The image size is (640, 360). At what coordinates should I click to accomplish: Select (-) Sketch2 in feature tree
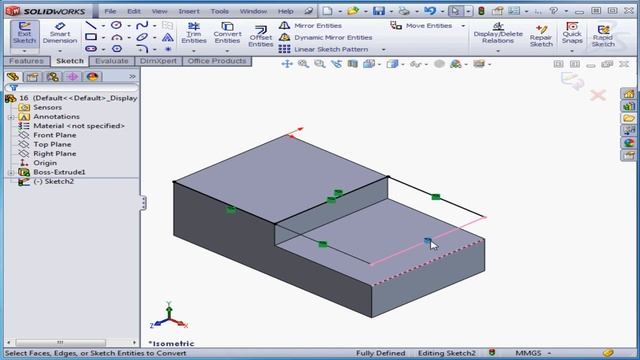[x=53, y=182]
